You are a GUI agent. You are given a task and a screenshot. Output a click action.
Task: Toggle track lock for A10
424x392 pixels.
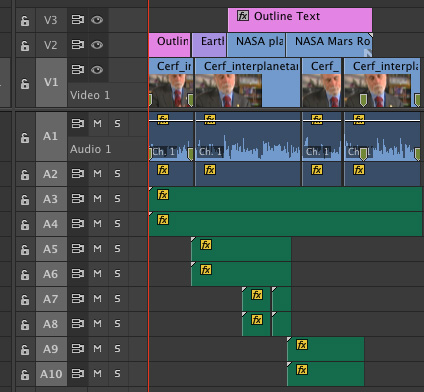(x=25, y=374)
